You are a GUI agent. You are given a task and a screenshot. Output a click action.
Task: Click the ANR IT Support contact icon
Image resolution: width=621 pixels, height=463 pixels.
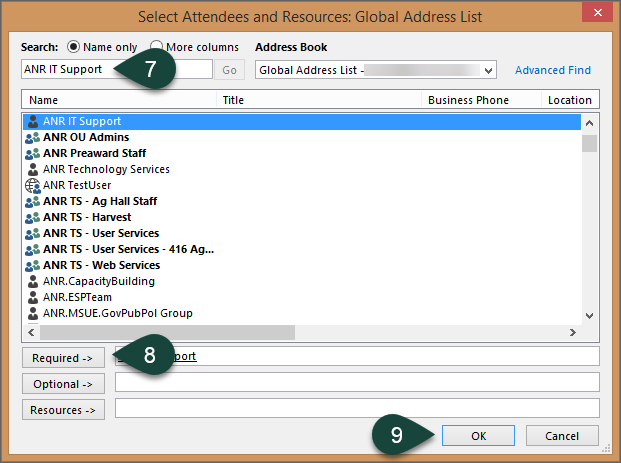point(32,121)
